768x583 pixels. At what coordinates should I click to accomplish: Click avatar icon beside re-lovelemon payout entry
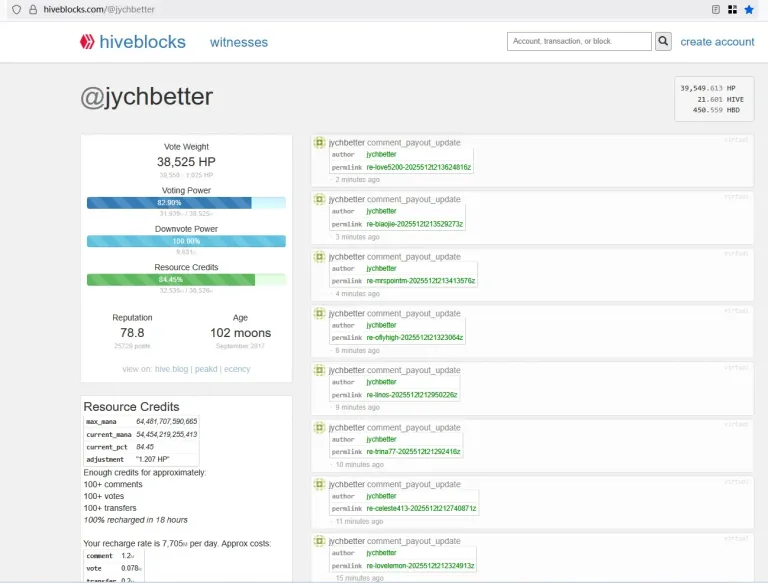click(x=319, y=541)
